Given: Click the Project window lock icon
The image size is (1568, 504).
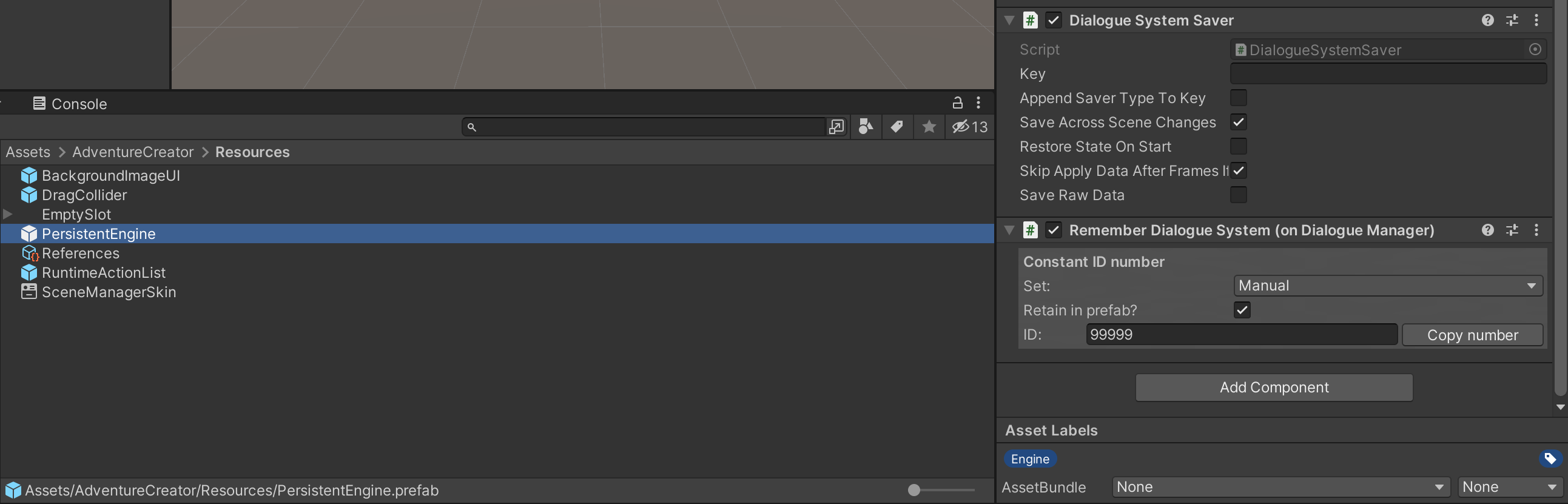Looking at the screenshot, I should pos(957,103).
